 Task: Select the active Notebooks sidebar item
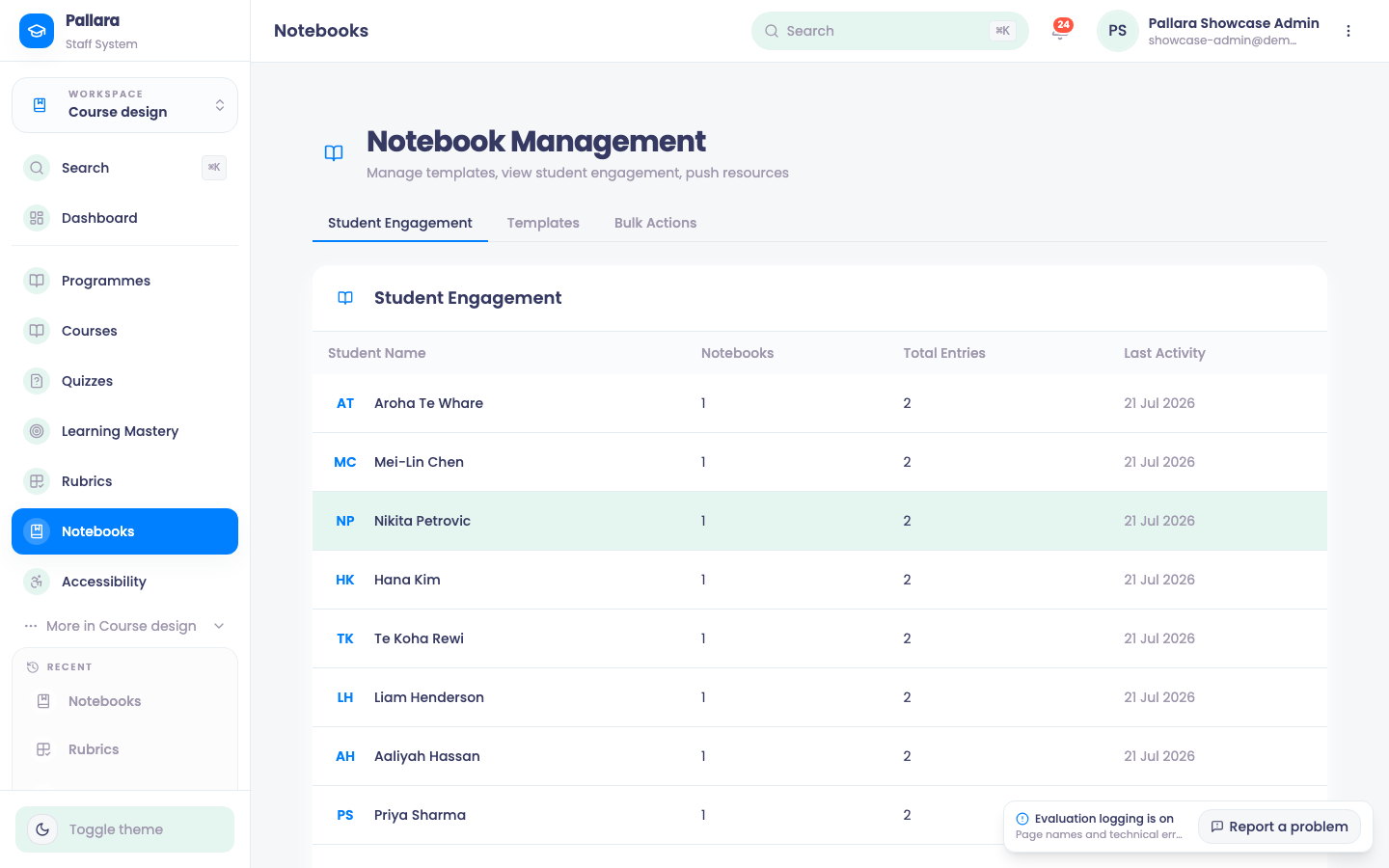[x=124, y=531]
